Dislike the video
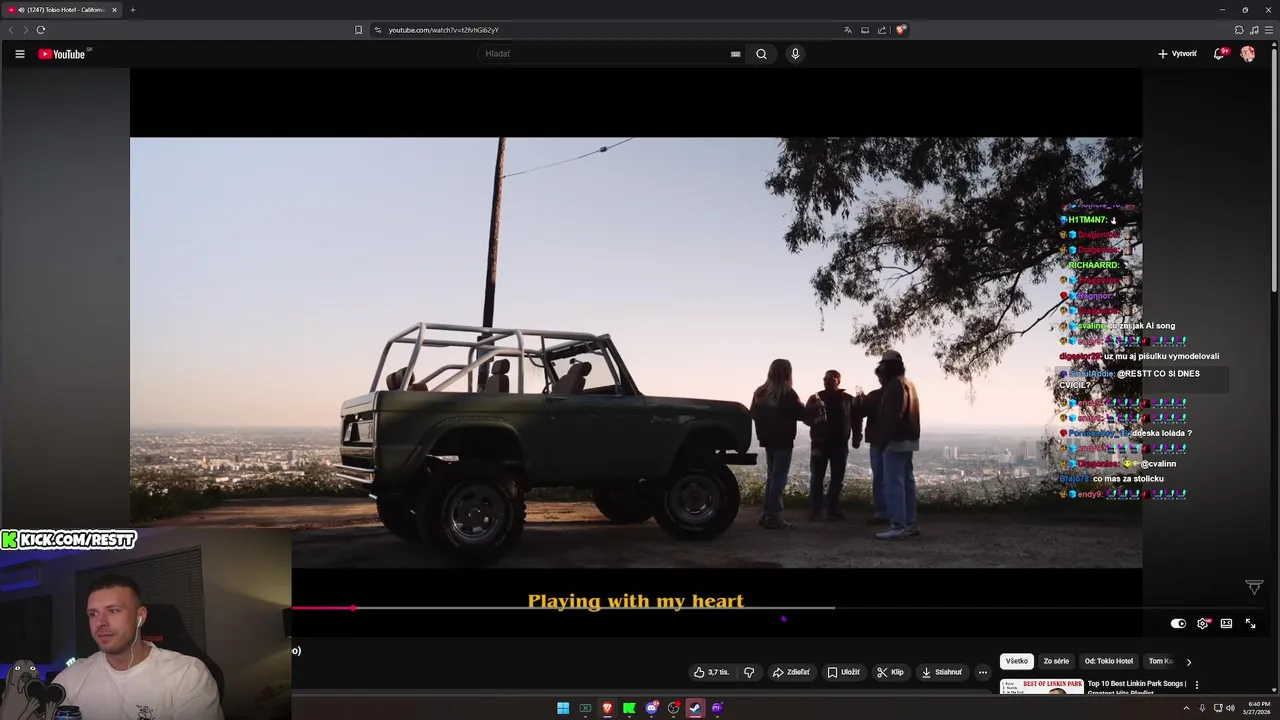 click(749, 672)
